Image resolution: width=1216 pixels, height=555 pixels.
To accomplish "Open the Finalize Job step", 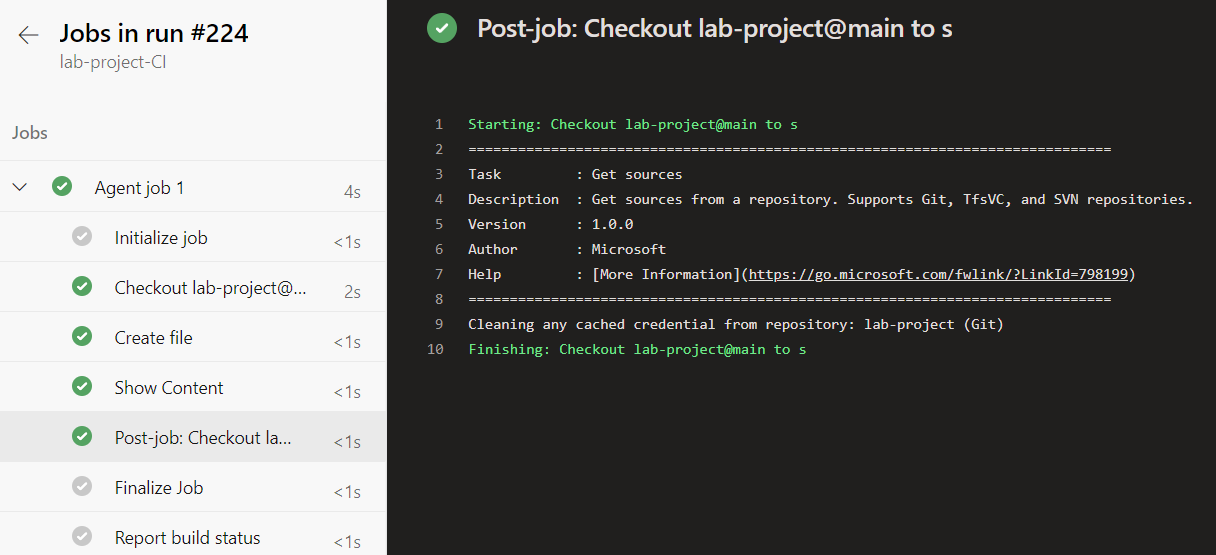I will [193, 487].
